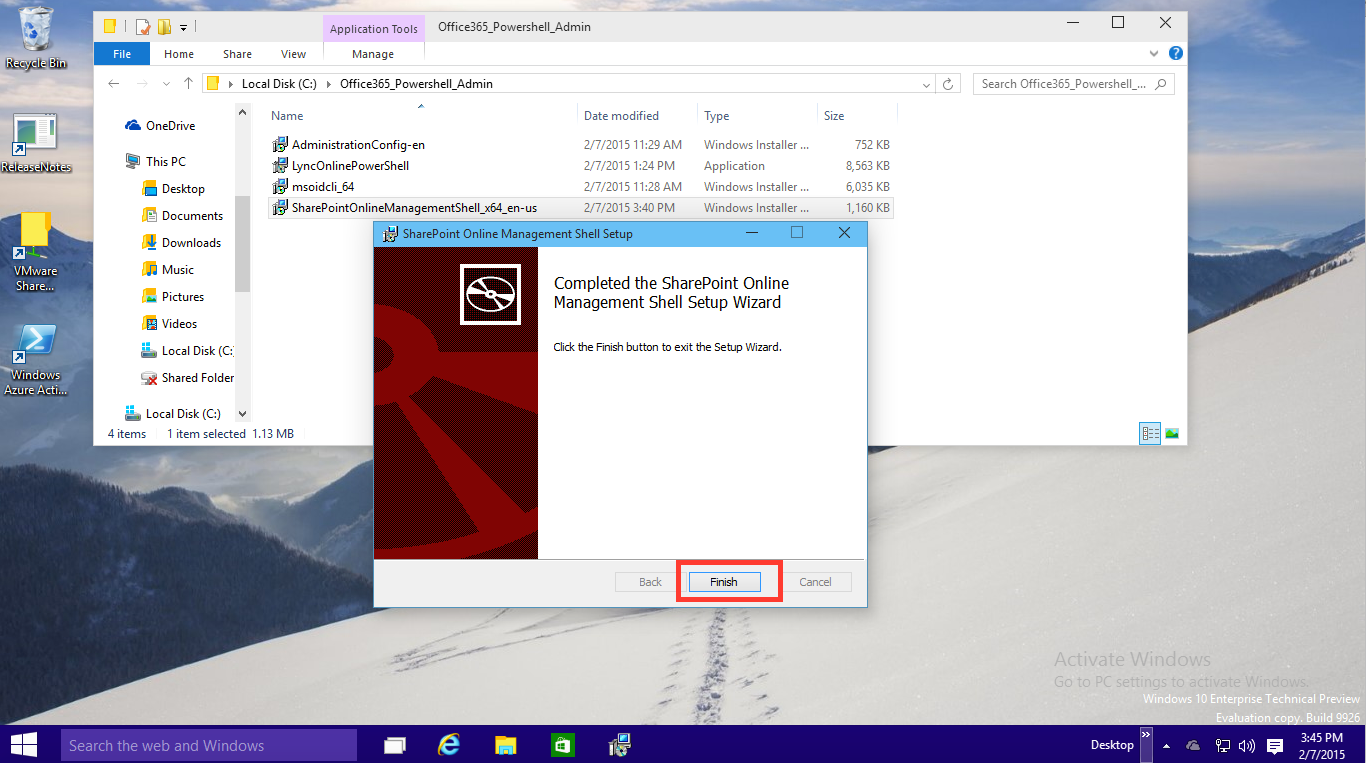Select SharePointOnlineManagementShell_x64_en-us file
This screenshot has height=763, width=1366.
click(x=580, y=208)
